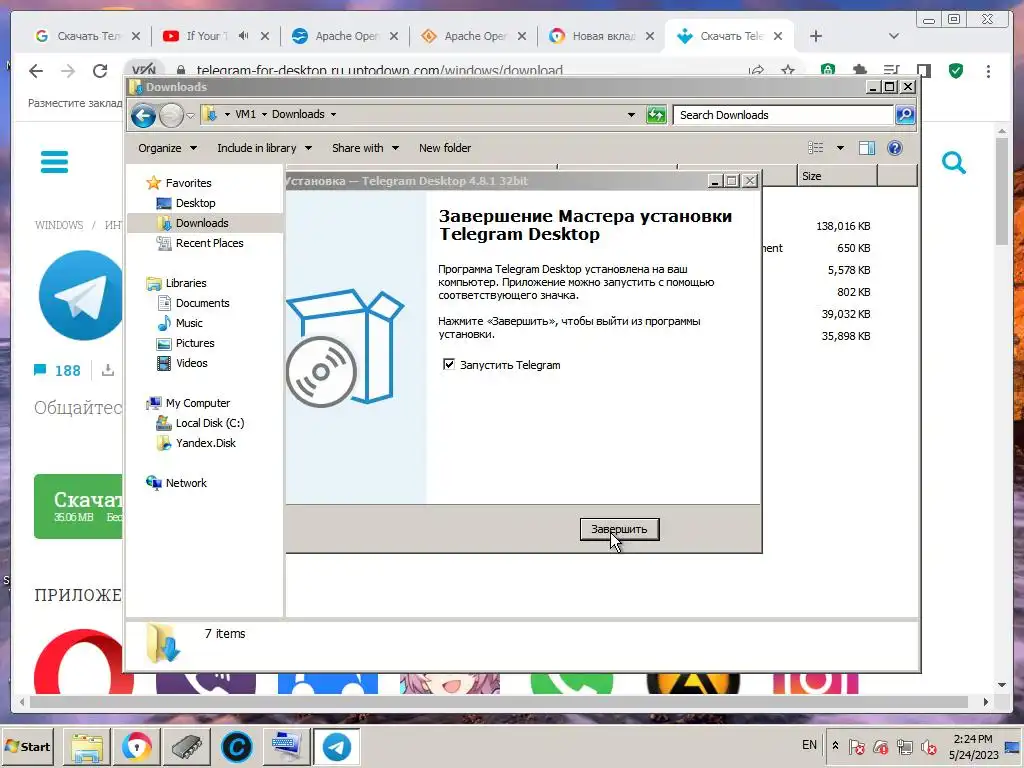Click the Explorer refresh icon
The height and width of the screenshot is (768, 1024).
[656, 115]
